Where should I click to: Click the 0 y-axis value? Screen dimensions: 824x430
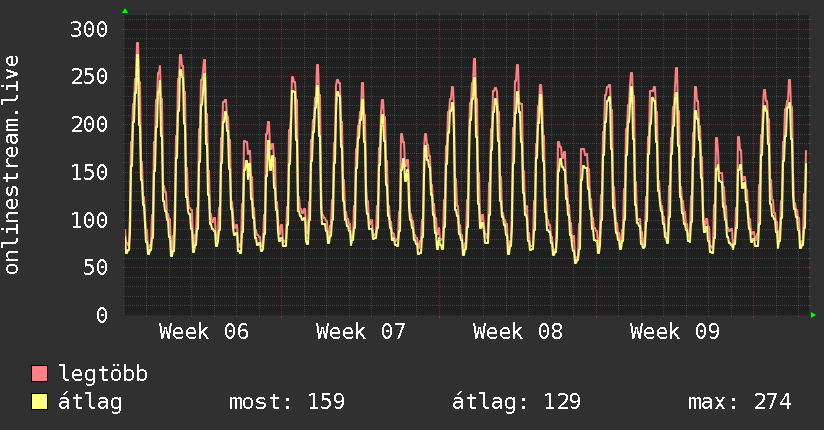pos(102,315)
